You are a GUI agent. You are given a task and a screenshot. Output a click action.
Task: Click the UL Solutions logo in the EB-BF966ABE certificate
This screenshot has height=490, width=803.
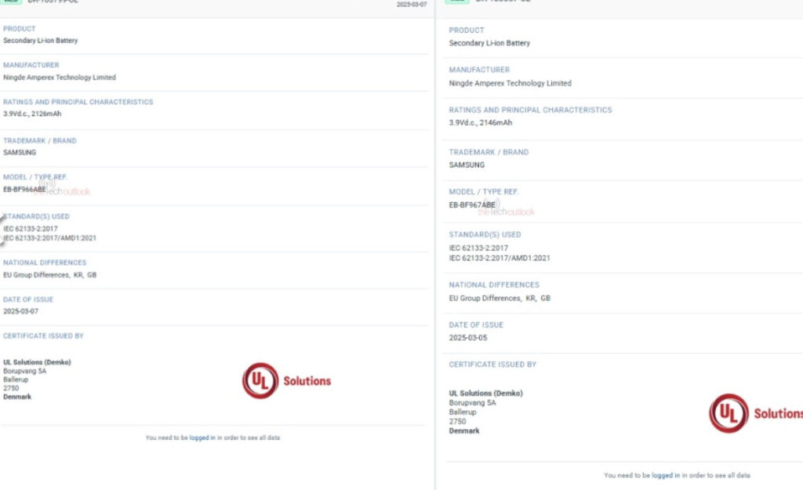pos(286,380)
